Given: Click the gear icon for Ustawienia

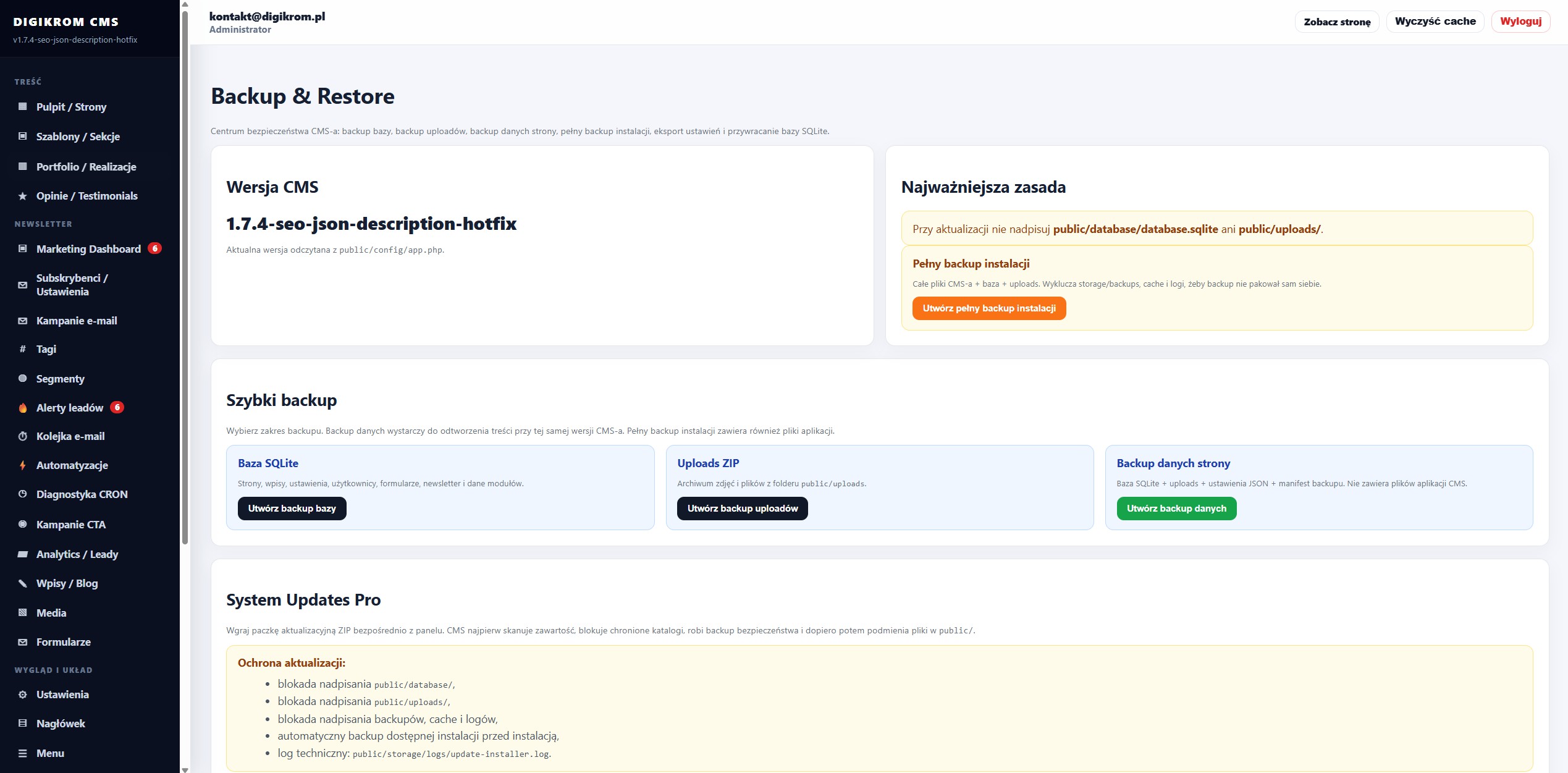Looking at the screenshot, I should [x=23, y=695].
